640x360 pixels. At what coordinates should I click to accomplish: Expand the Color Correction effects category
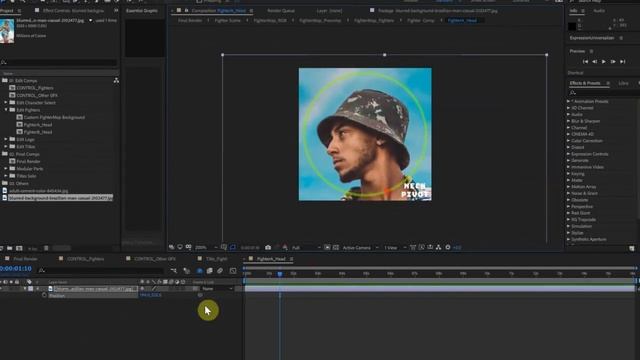click(569, 141)
